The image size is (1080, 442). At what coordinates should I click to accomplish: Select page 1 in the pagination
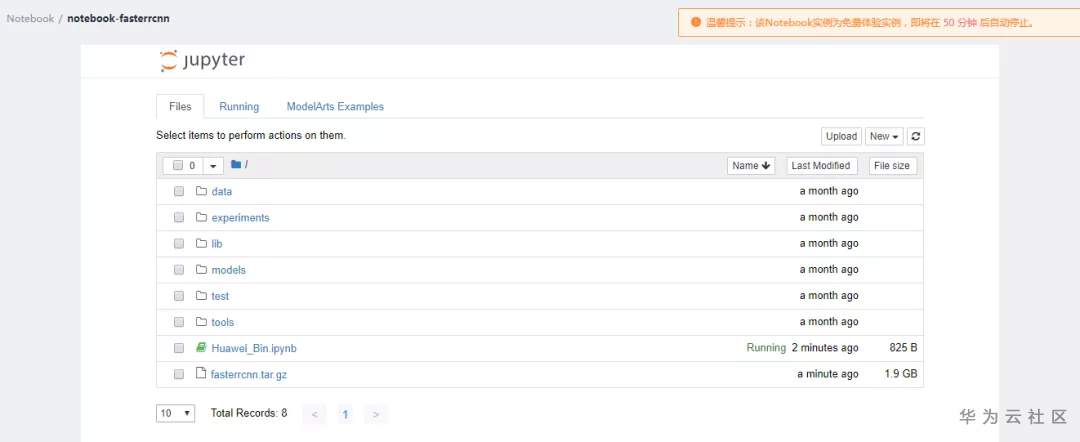(x=345, y=414)
